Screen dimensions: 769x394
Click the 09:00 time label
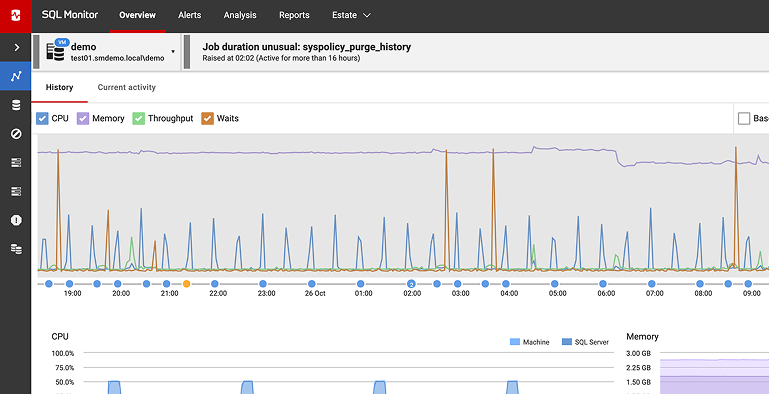pos(751,293)
